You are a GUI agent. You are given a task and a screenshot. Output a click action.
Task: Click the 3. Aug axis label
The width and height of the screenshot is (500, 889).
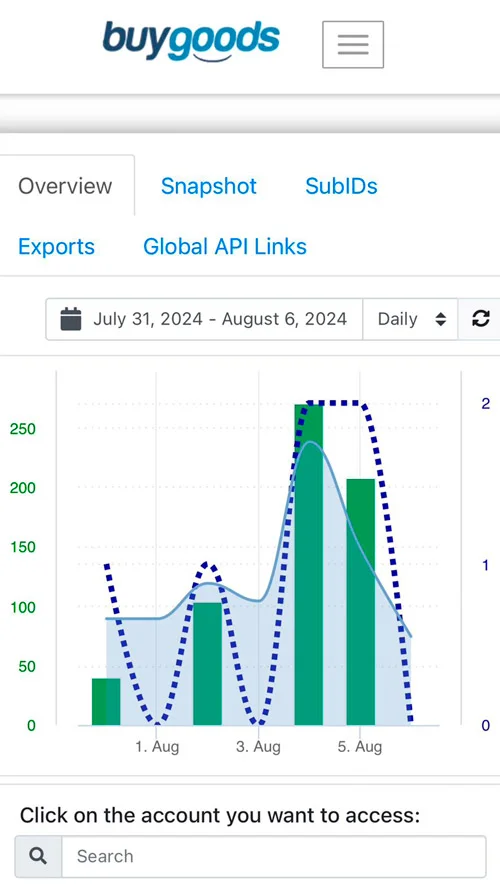coord(259,747)
